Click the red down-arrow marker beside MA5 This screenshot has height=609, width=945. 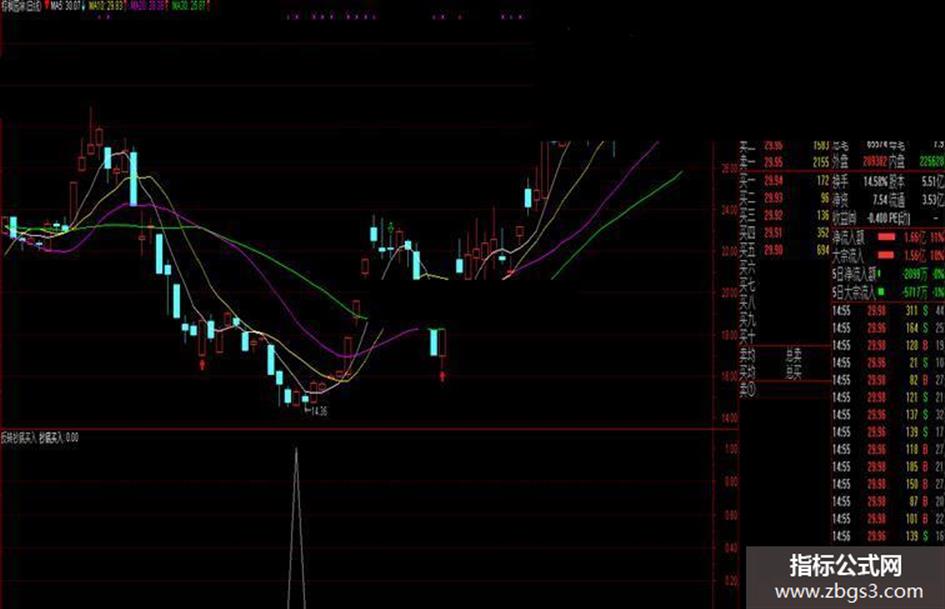(x=46, y=5)
